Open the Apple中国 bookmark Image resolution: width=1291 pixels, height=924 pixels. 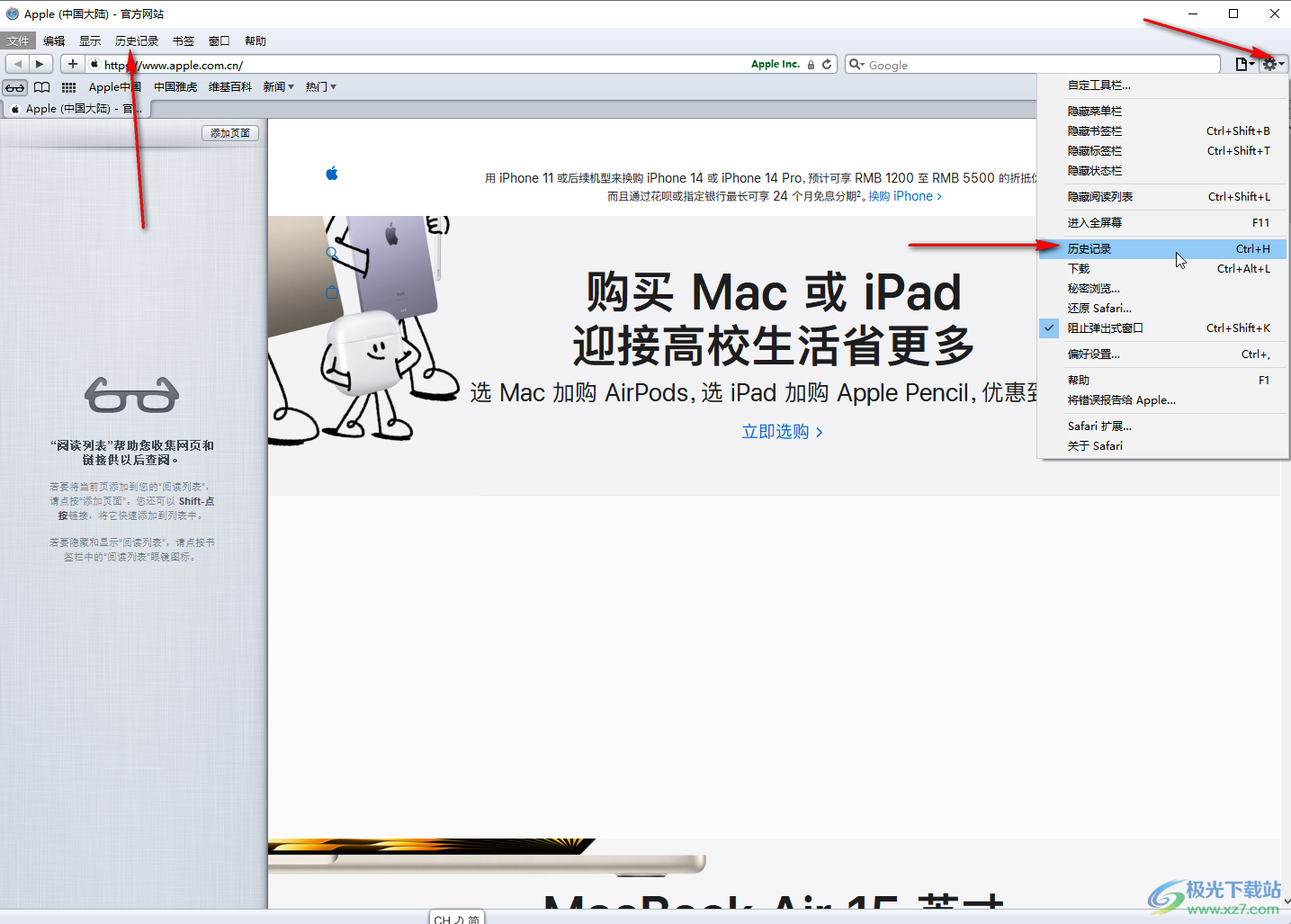[115, 87]
